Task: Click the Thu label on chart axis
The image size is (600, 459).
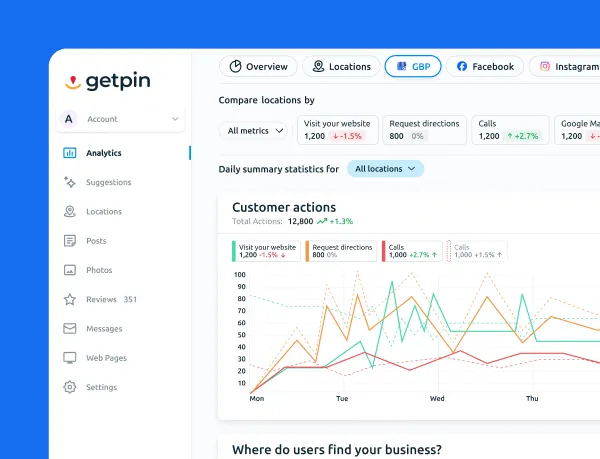Action: pos(532,399)
